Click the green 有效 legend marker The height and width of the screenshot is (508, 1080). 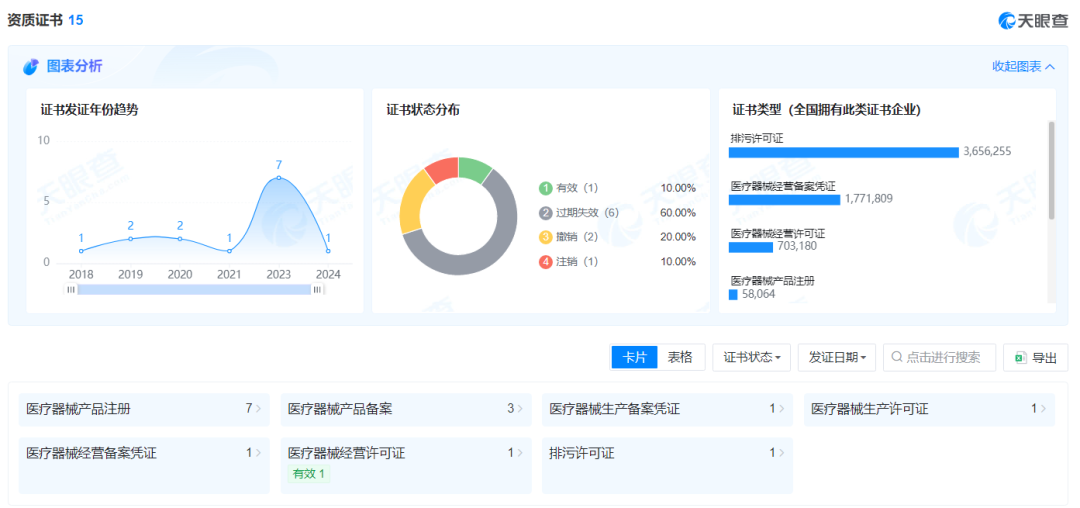coord(545,188)
